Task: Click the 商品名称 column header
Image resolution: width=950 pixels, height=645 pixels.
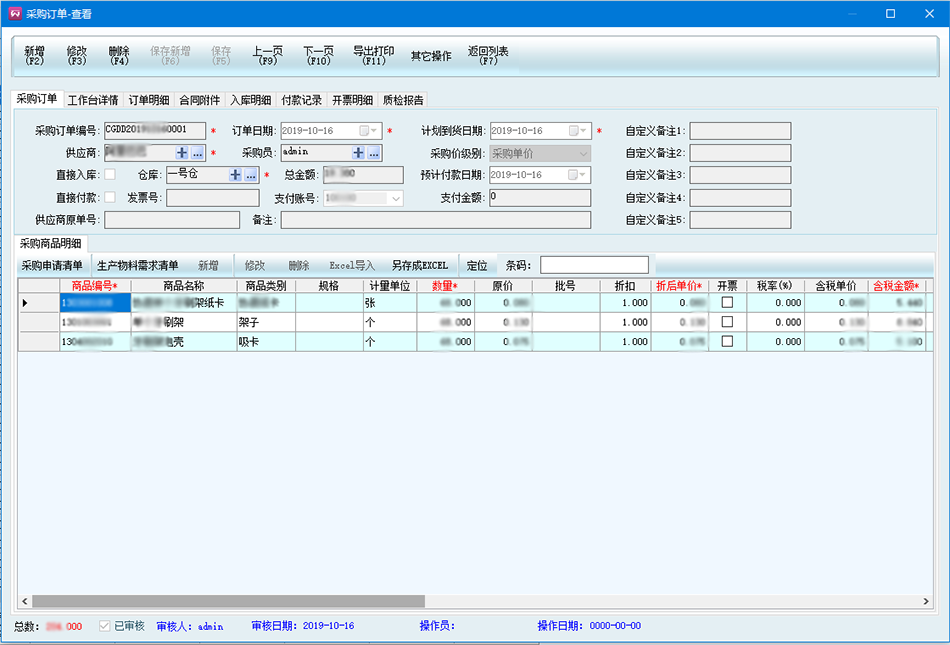Action: [184, 286]
